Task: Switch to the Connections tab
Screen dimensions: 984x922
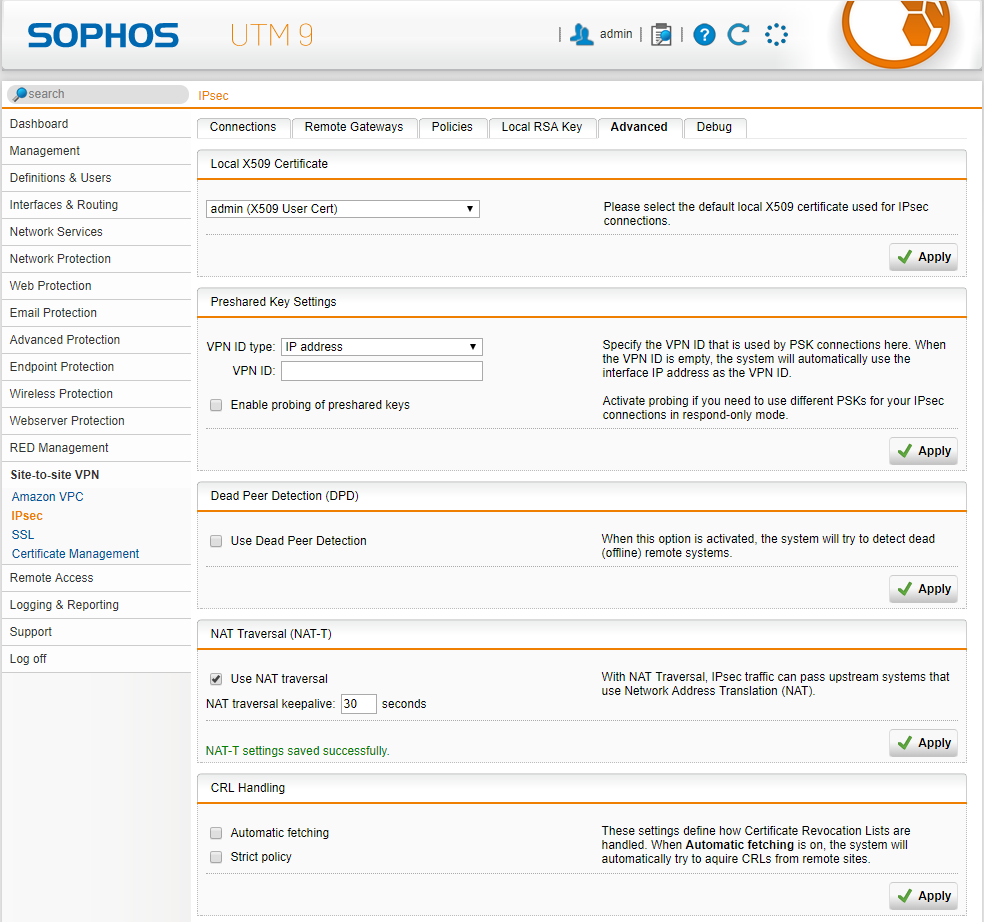Action: pyautogui.click(x=243, y=127)
